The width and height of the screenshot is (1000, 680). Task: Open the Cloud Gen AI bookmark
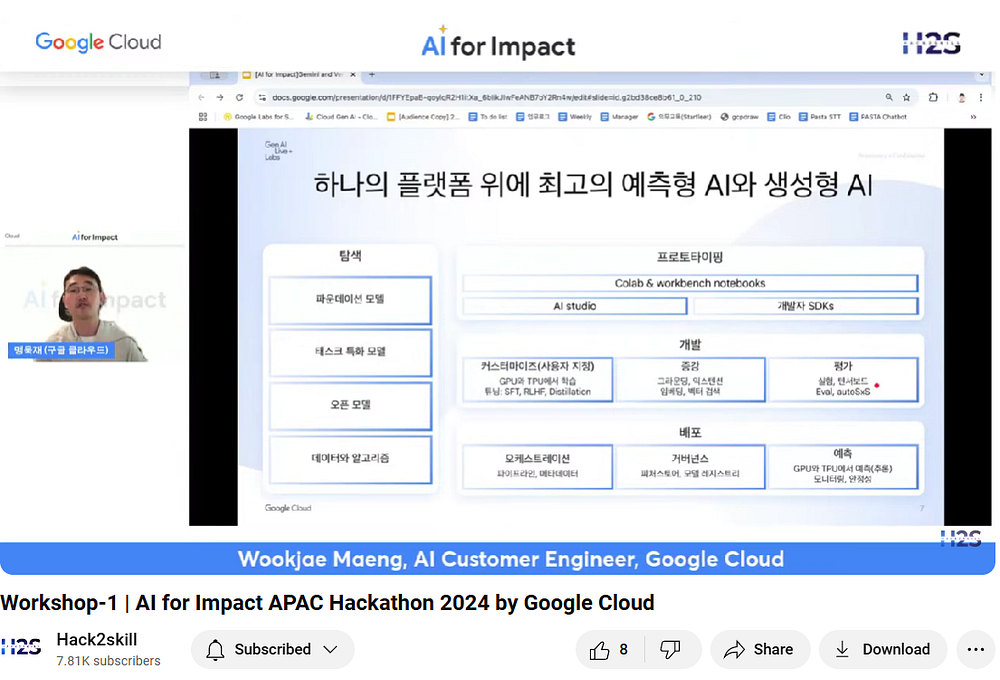point(341,117)
